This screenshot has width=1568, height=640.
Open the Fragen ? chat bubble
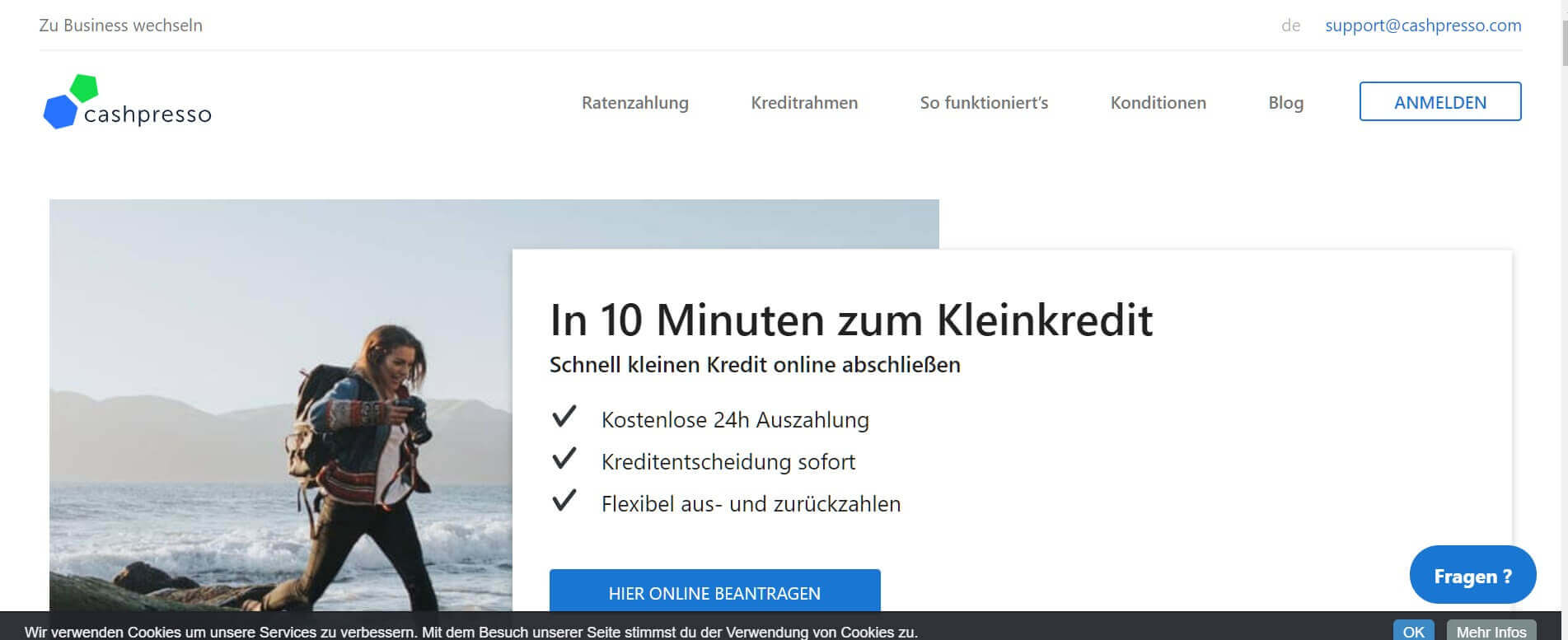point(1472,575)
